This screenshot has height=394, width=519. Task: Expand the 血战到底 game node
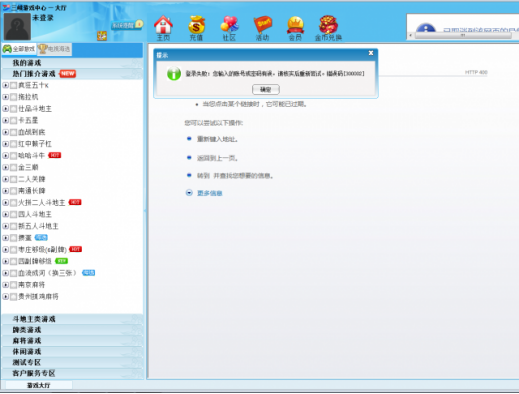pyautogui.click(x=6, y=132)
